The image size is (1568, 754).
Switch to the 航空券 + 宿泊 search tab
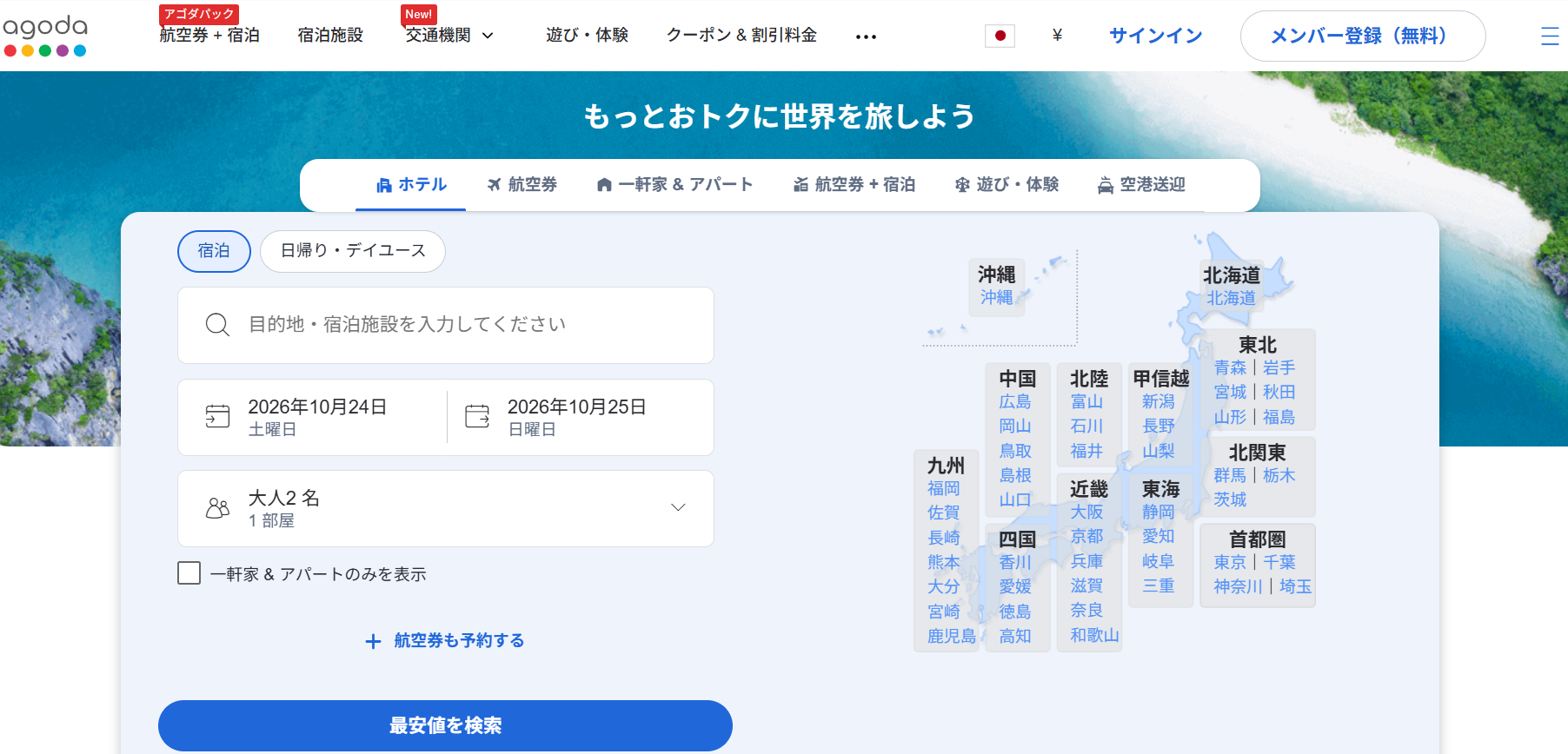854,184
